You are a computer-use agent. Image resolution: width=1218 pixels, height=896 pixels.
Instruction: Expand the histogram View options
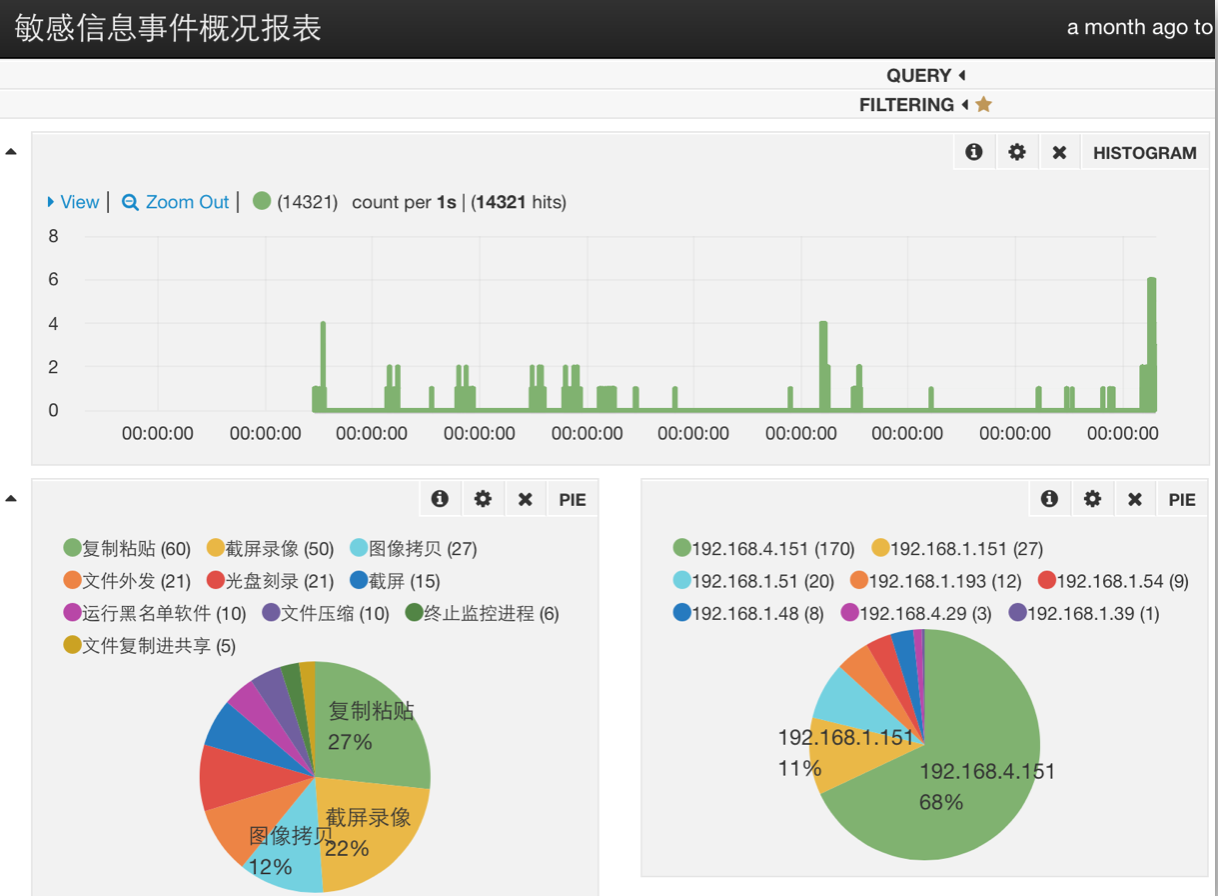[x=73, y=202]
